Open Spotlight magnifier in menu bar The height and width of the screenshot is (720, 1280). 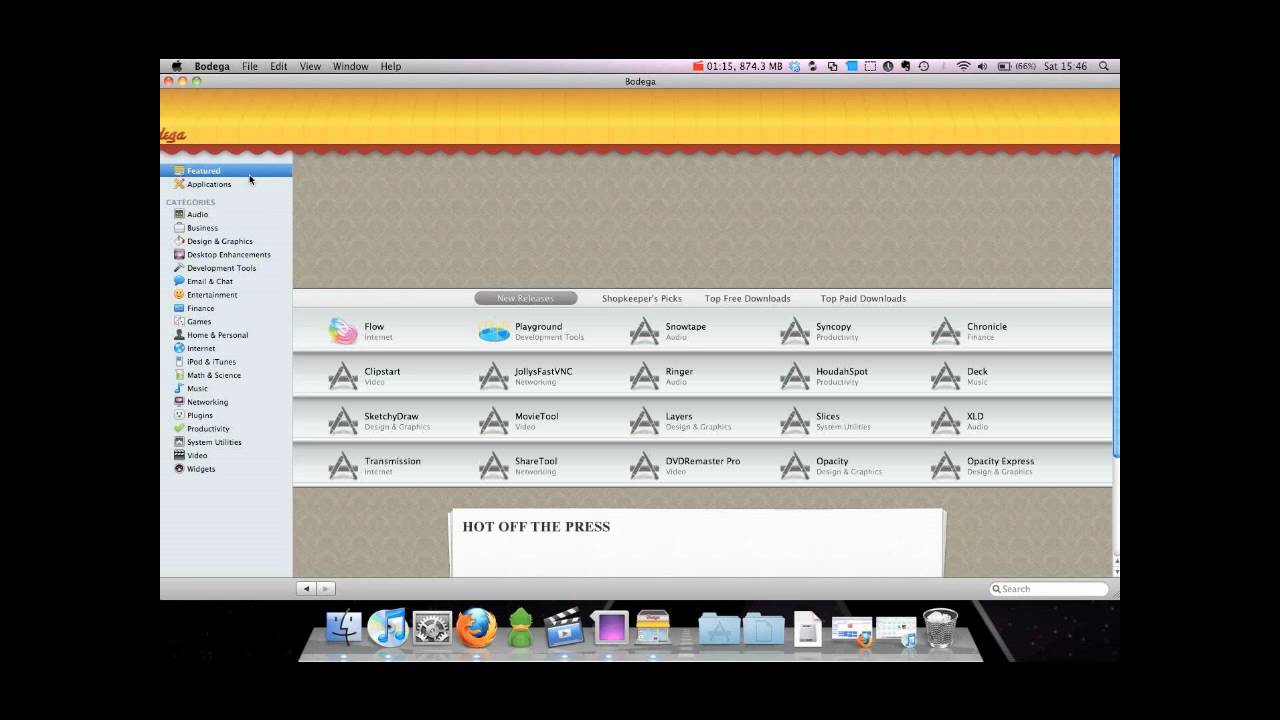(x=1104, y=66)
